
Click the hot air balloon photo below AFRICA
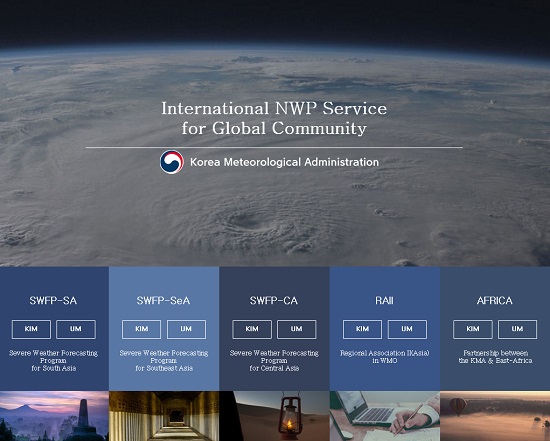(x=495, y=416)
